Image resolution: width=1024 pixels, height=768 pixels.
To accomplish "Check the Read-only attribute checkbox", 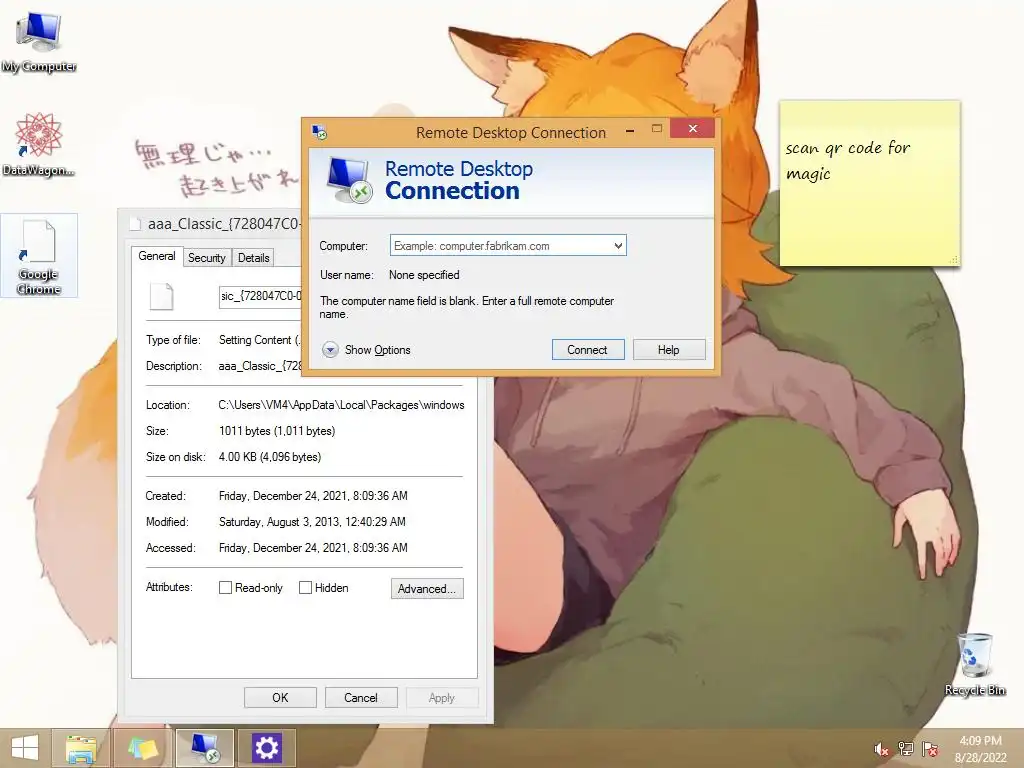I will point(225,588).
